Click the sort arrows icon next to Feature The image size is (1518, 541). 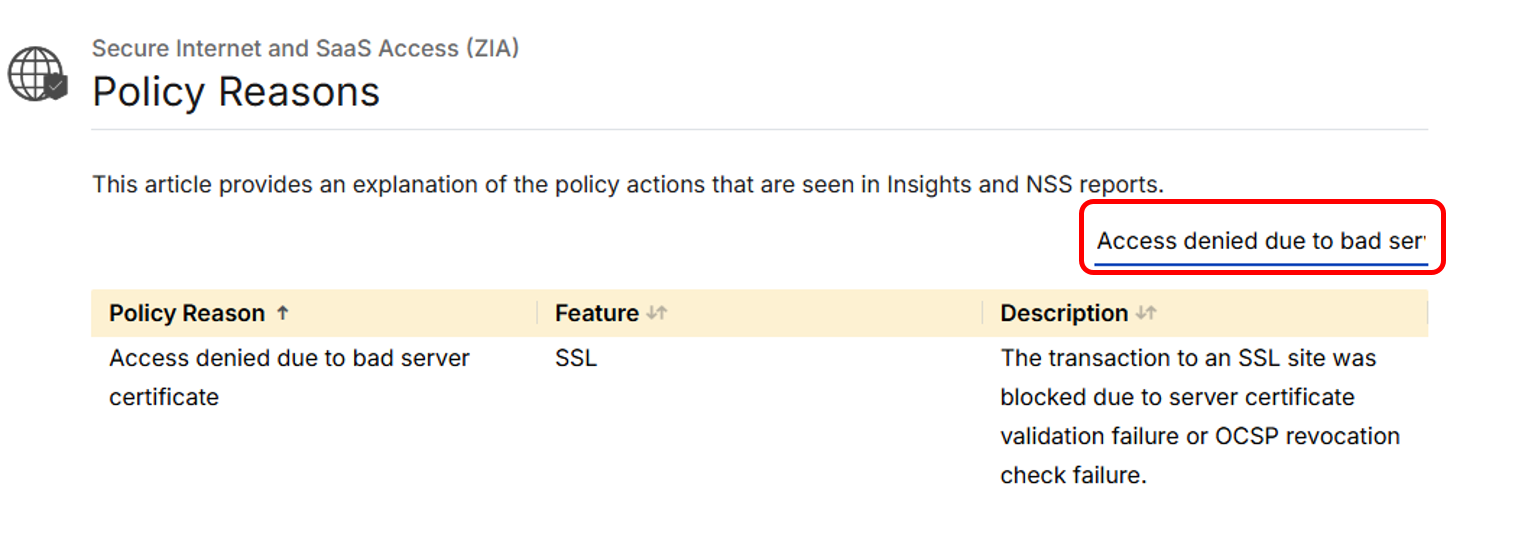pyautogui.click(x=656, y=313)
